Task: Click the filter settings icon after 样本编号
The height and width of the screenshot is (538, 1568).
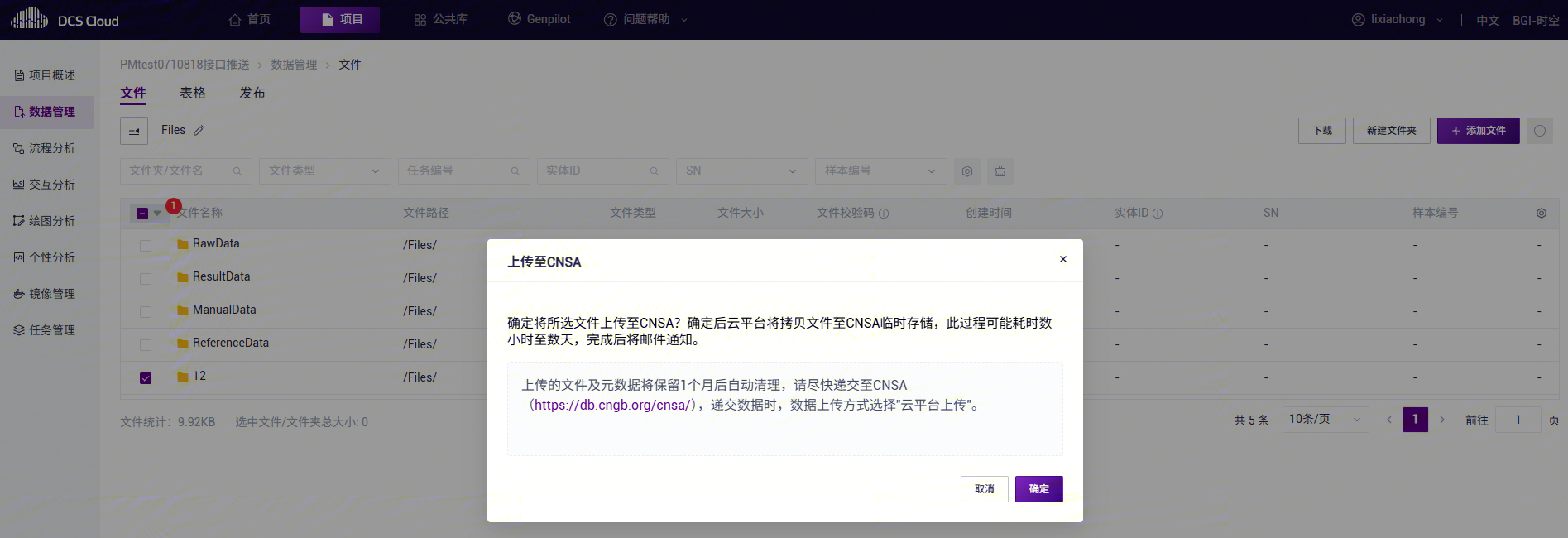Action: click(x=966, y=171)
